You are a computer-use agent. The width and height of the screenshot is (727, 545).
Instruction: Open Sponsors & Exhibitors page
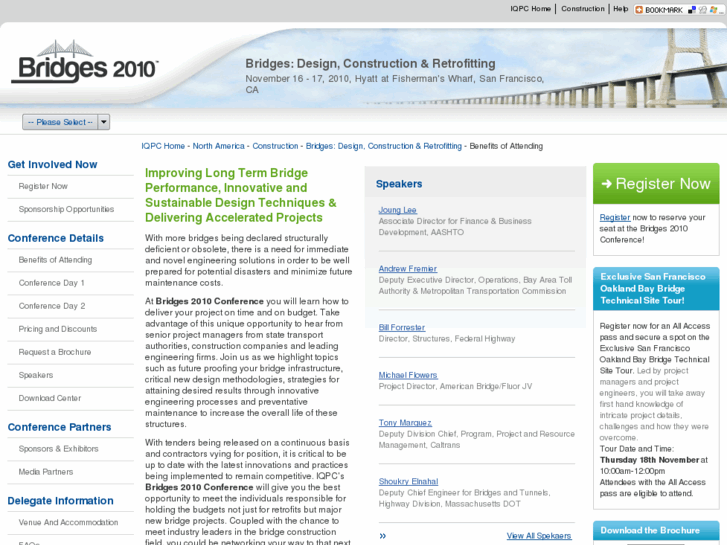point(58,449)
